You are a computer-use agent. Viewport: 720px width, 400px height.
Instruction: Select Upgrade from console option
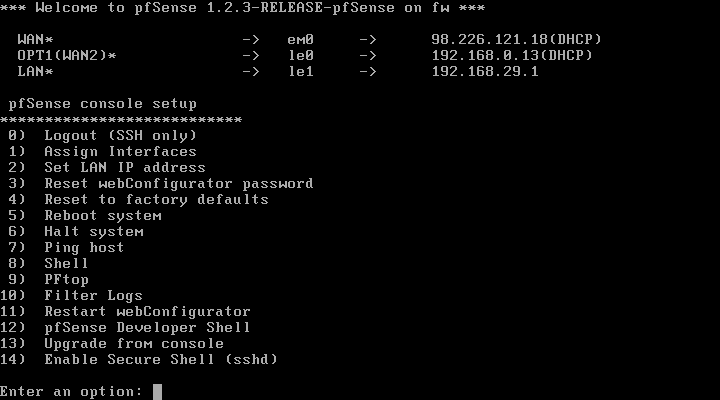[112, 344]
